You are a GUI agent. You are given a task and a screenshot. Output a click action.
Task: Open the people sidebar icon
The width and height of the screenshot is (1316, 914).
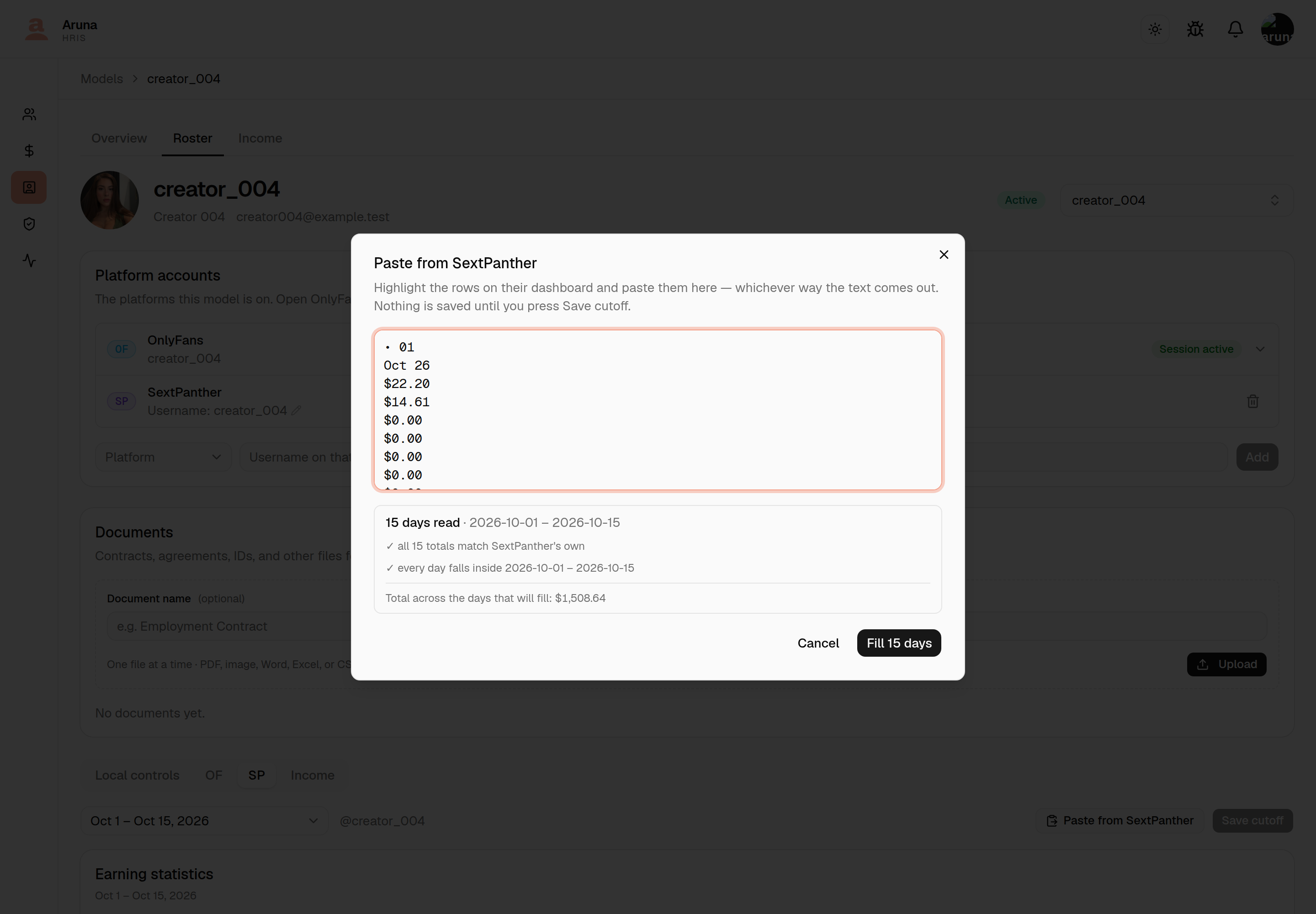coord(29,115)
